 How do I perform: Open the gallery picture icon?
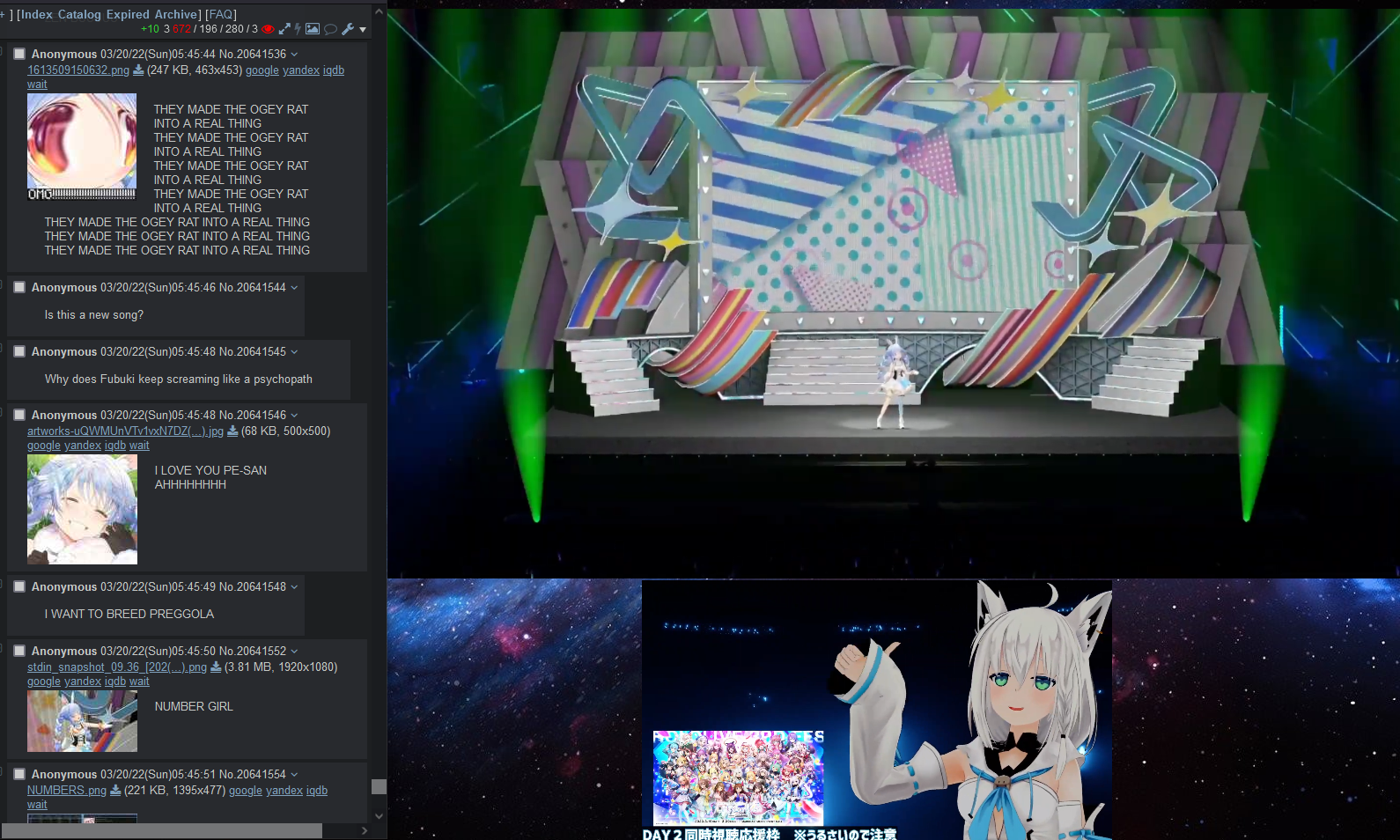click(x=313, y=29)
